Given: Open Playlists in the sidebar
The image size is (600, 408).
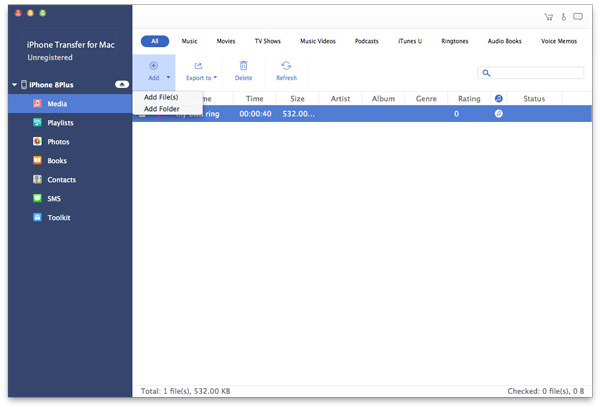Looking at the screenshot, I should 70,122.
